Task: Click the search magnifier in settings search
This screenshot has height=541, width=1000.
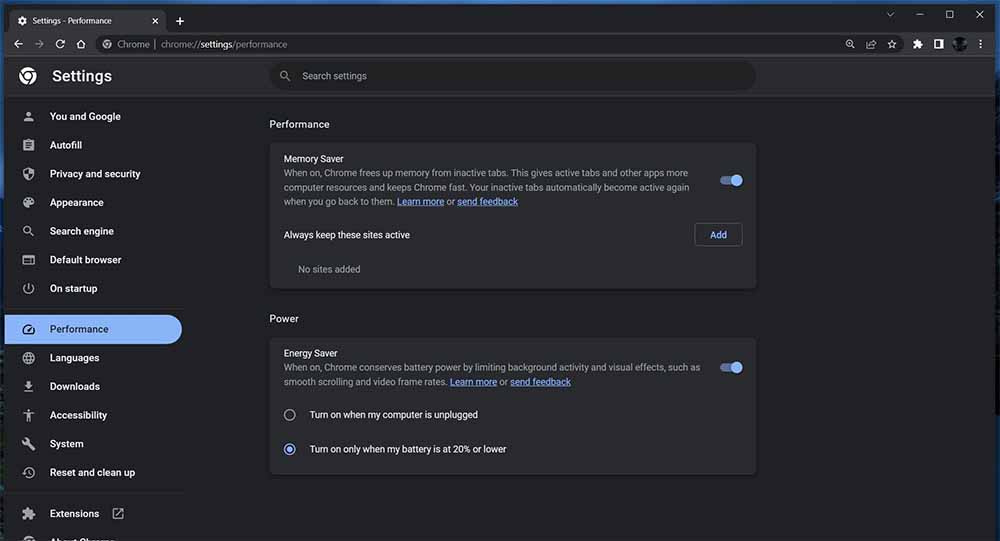Action: tap(285, 76)
